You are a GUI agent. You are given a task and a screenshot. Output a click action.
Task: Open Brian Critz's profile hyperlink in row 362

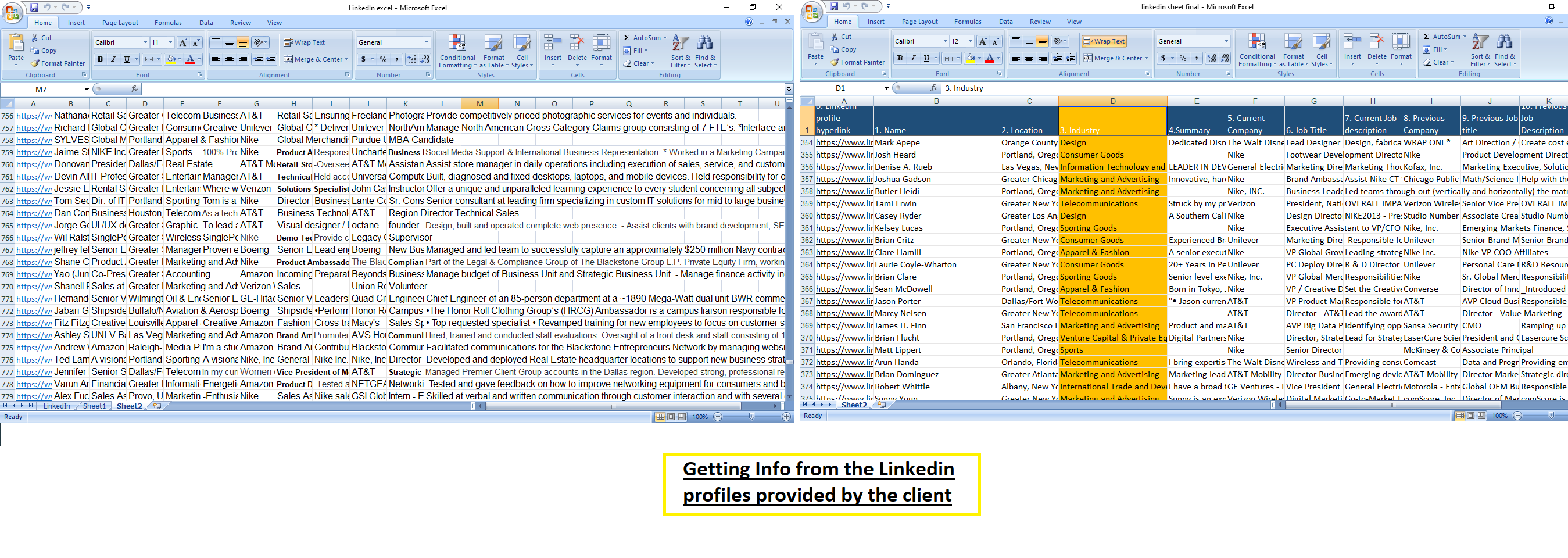tap(844, 241)
